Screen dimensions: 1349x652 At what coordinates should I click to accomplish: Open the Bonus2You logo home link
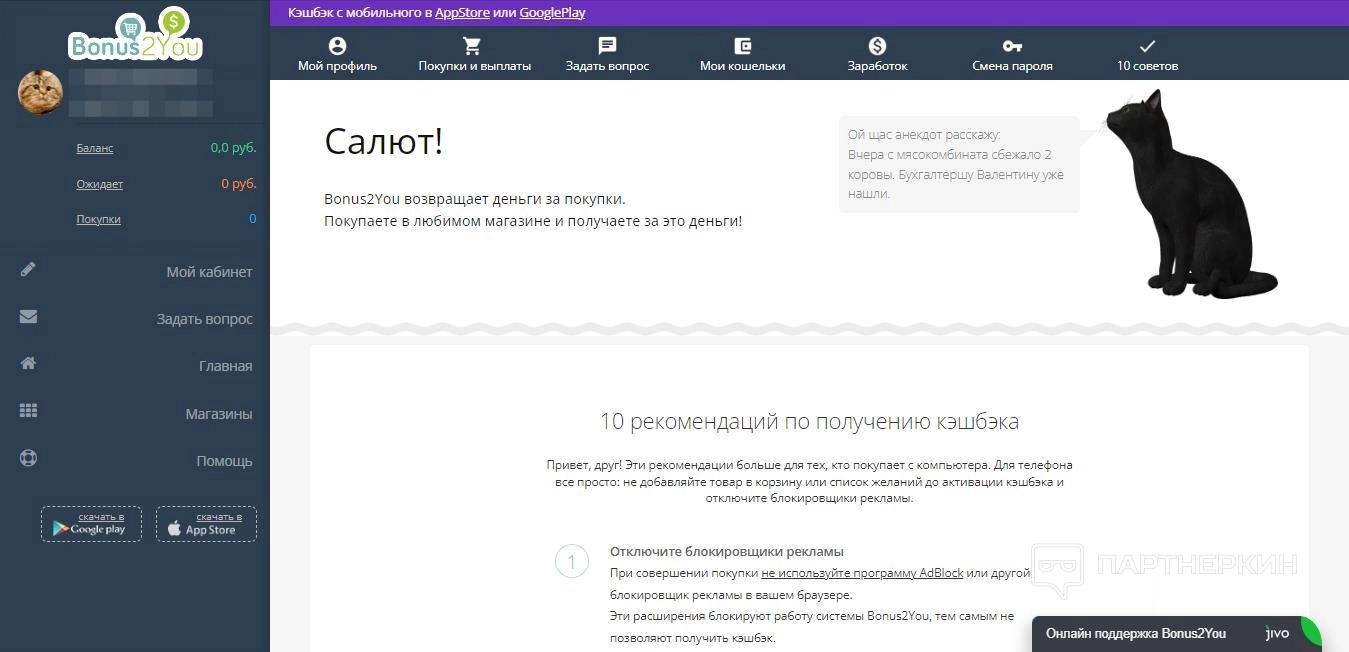135,35
